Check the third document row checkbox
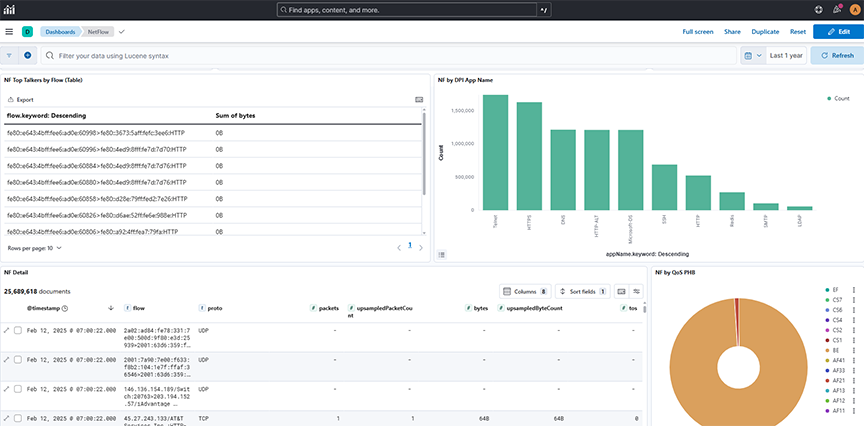864x426 pixels. point(17,387)
